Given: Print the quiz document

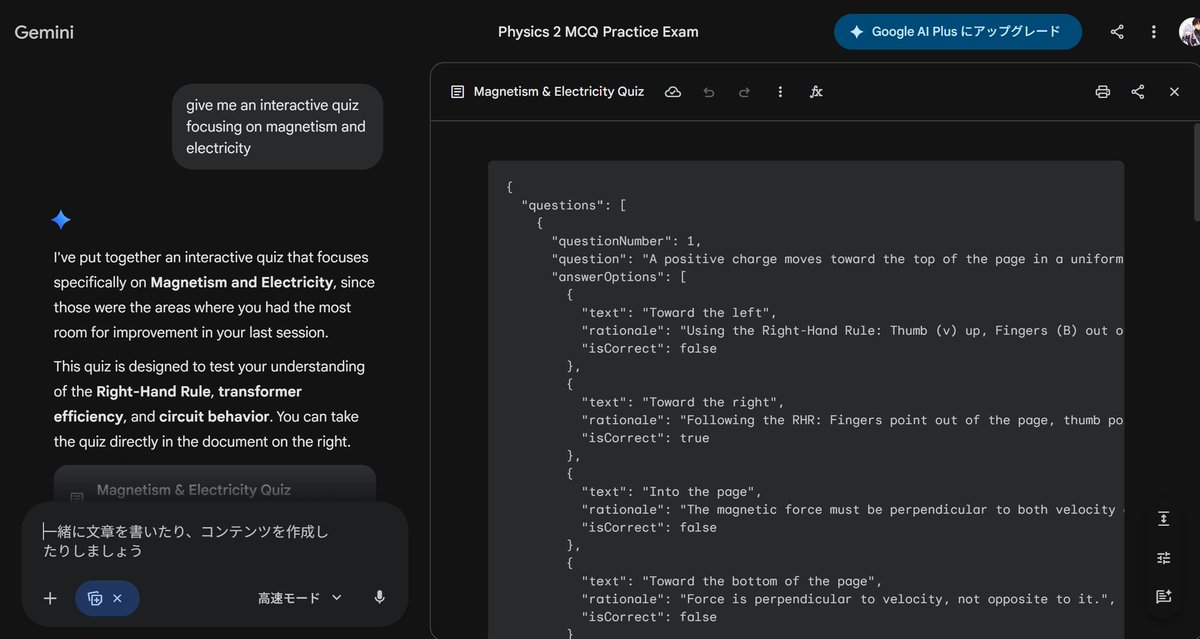Looking at the screenshot, I should (x=1102, y=92).
